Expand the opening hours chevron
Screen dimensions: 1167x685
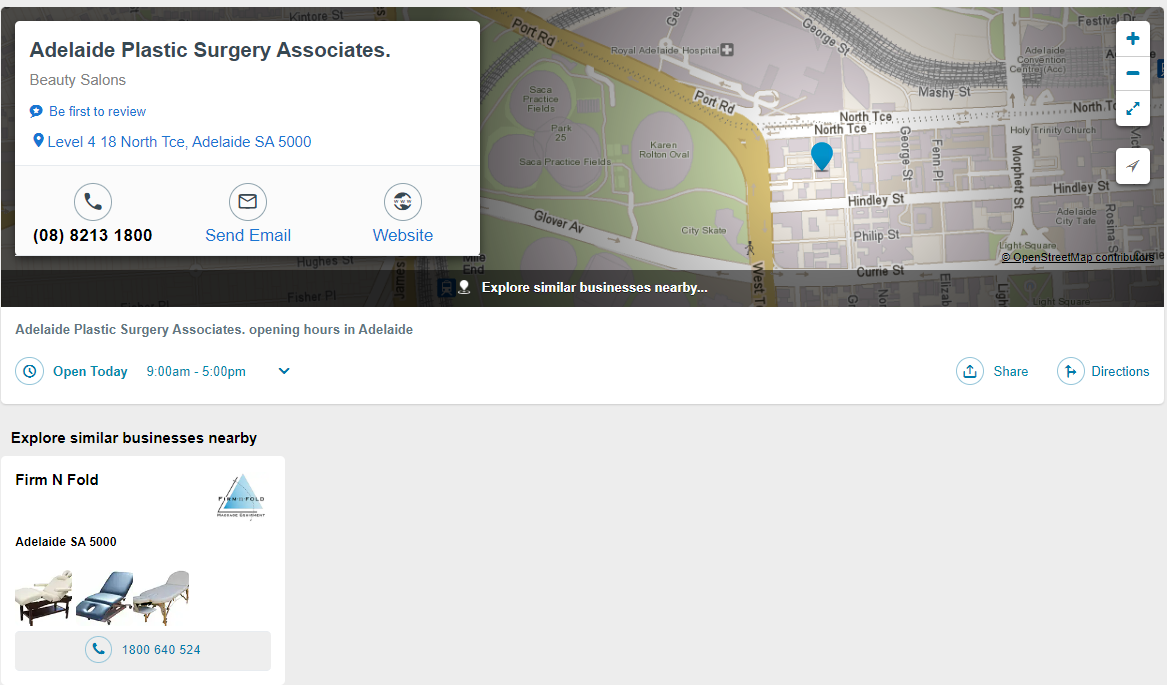coord(284,371)
